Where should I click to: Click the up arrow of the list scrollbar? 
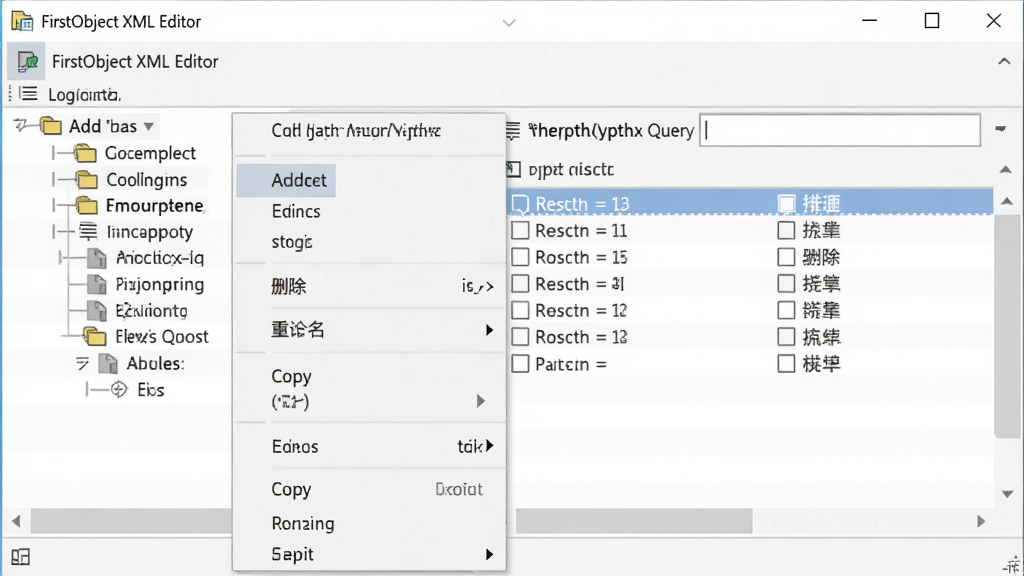(x=1008, y=201)
